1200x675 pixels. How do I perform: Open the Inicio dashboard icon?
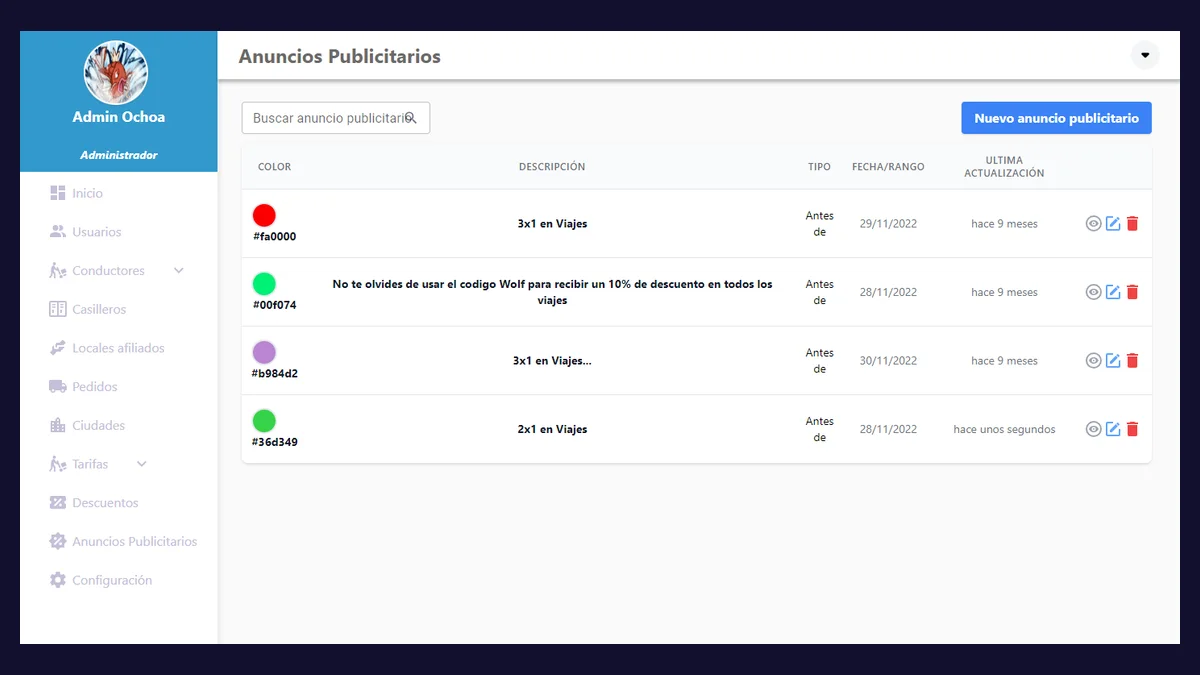(x=58, y=193)
